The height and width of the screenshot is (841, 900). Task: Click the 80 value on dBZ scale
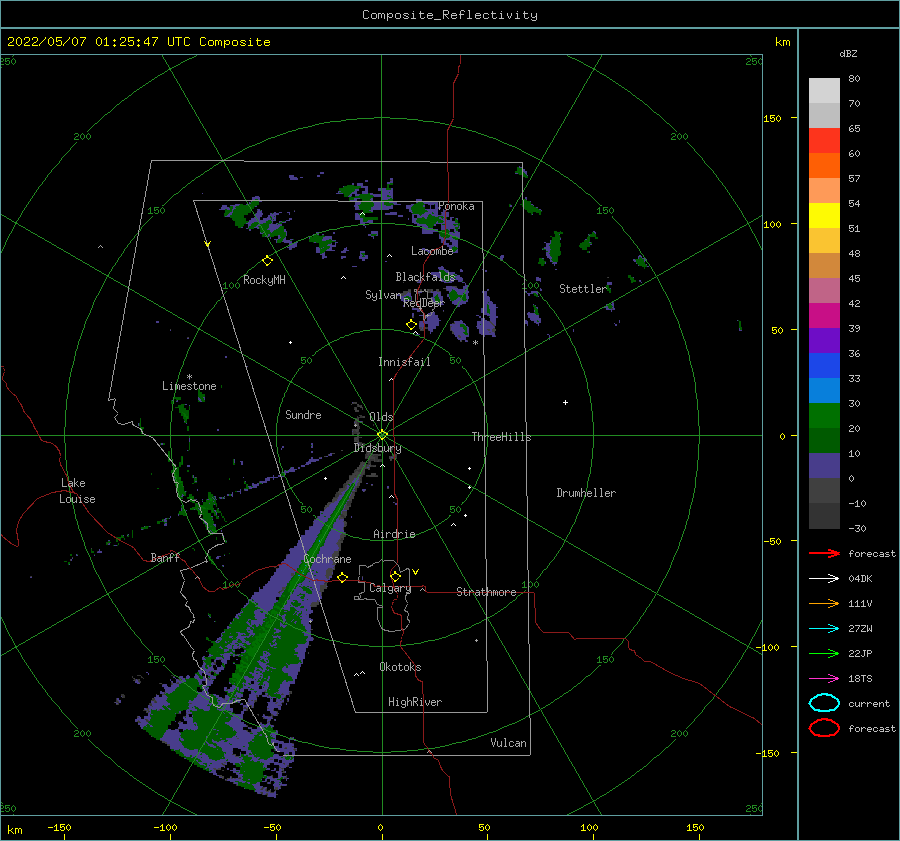click(854, 79)
